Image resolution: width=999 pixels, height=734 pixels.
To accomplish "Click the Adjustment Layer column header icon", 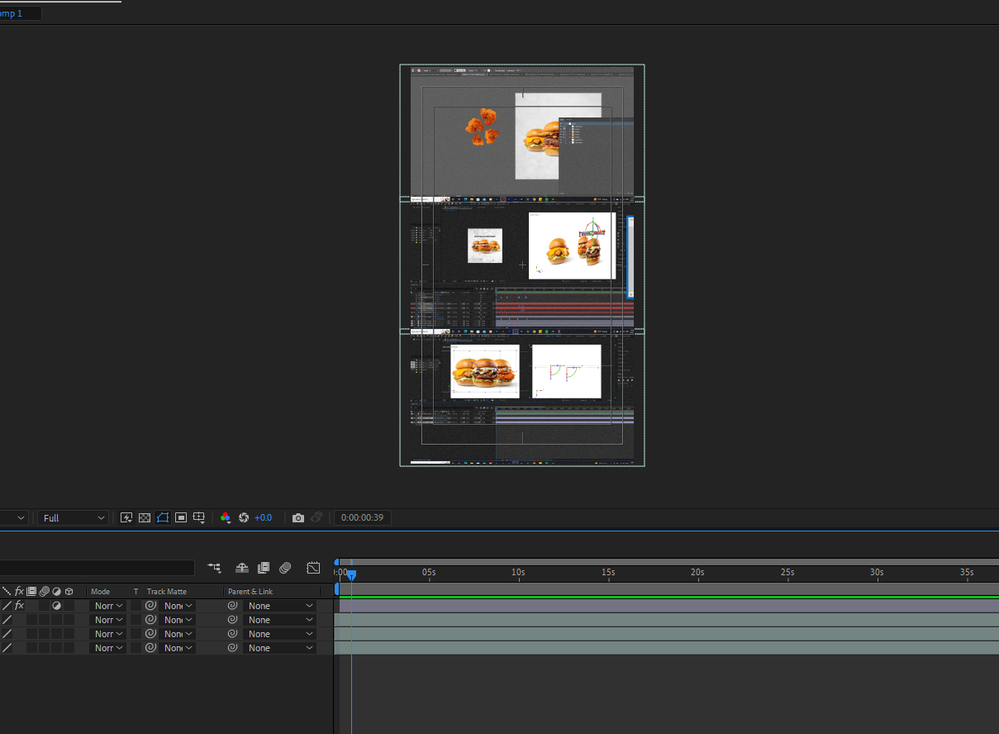I will coord(57,591).
